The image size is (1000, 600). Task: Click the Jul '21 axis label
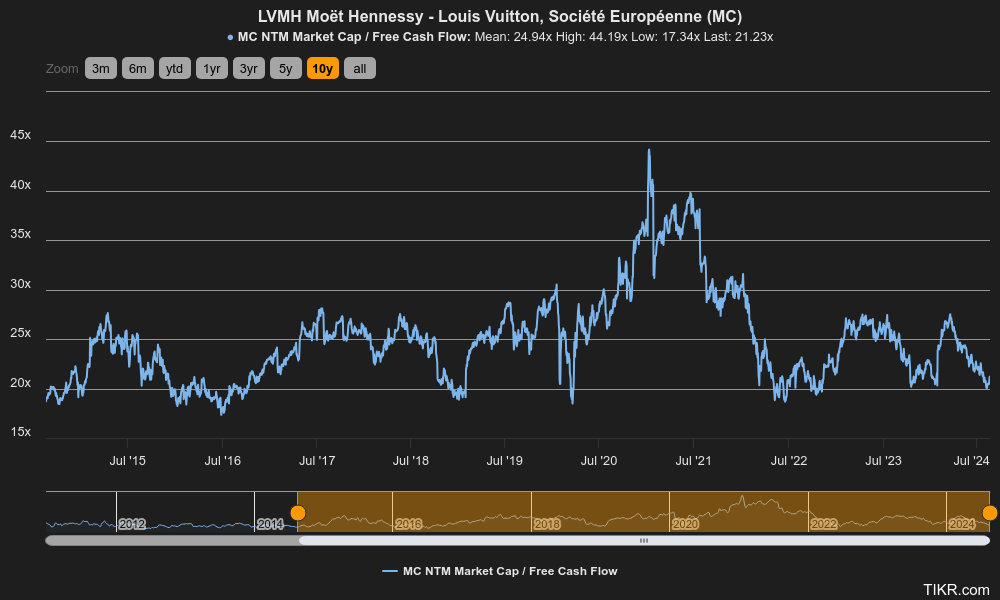(694, 461)
